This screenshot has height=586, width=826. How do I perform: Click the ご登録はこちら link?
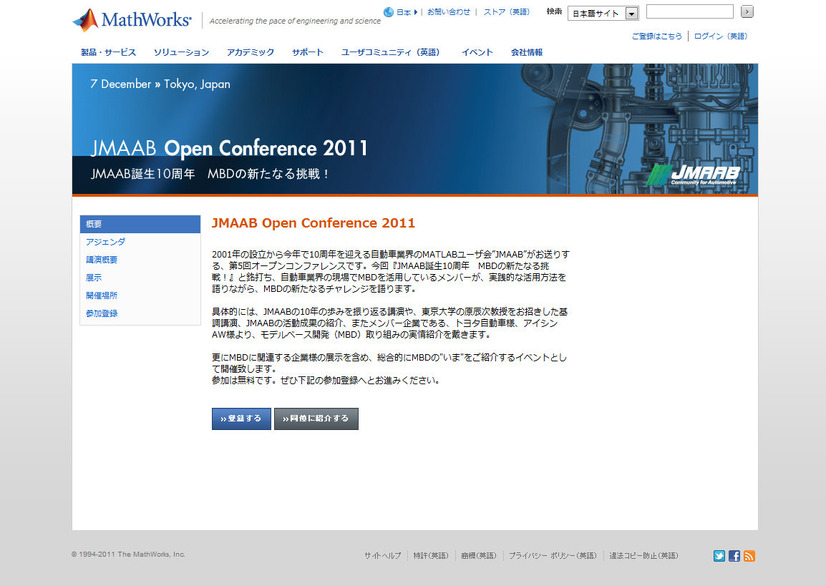click(x=657, y=36)
